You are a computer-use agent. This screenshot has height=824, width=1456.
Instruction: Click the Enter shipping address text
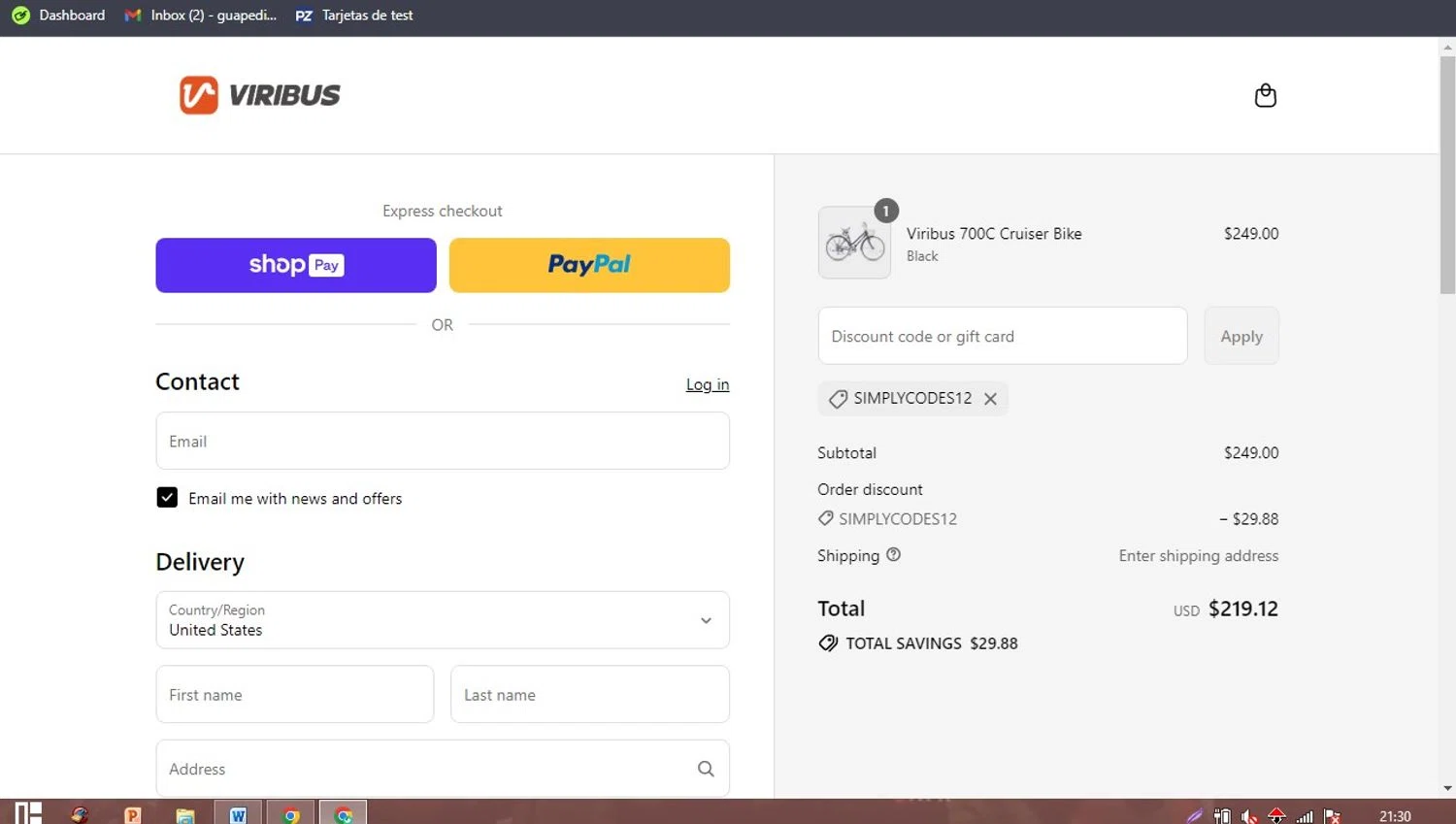1199,556
